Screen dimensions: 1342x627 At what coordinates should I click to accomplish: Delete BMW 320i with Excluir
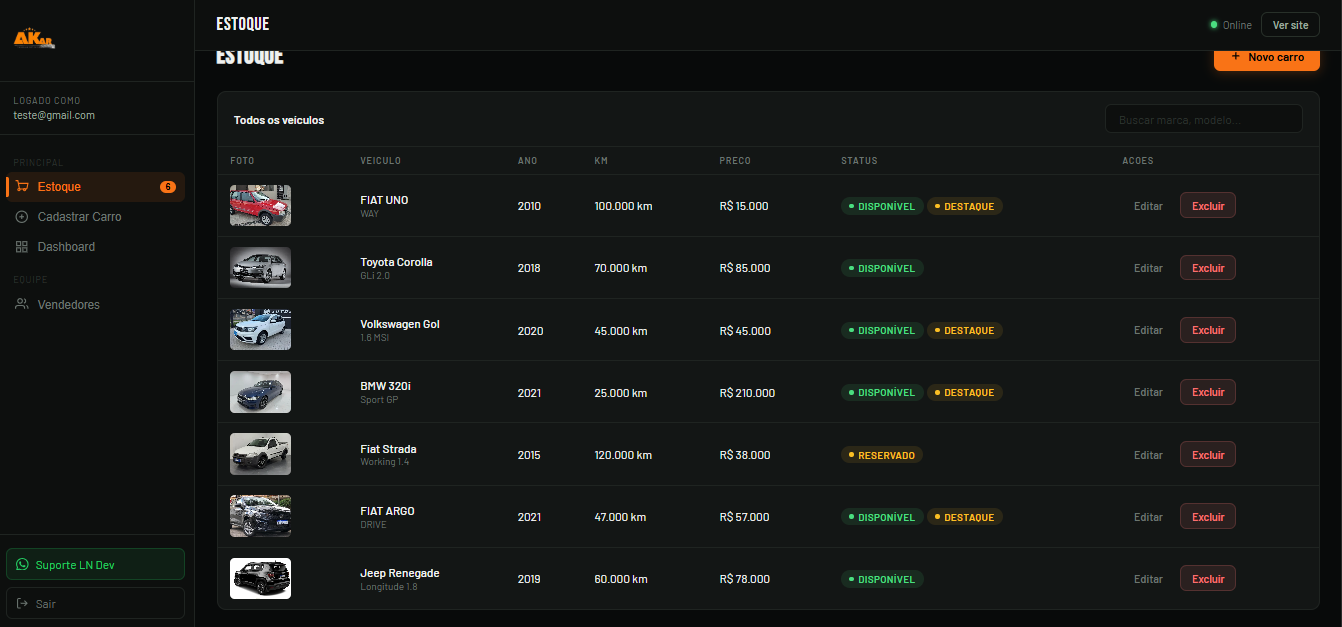click(1208, 392)
